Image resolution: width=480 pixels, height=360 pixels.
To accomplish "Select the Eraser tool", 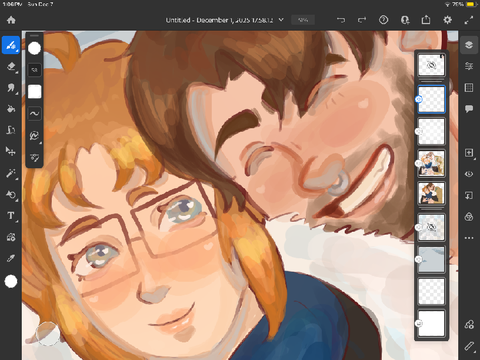I will tap(11, 67).
